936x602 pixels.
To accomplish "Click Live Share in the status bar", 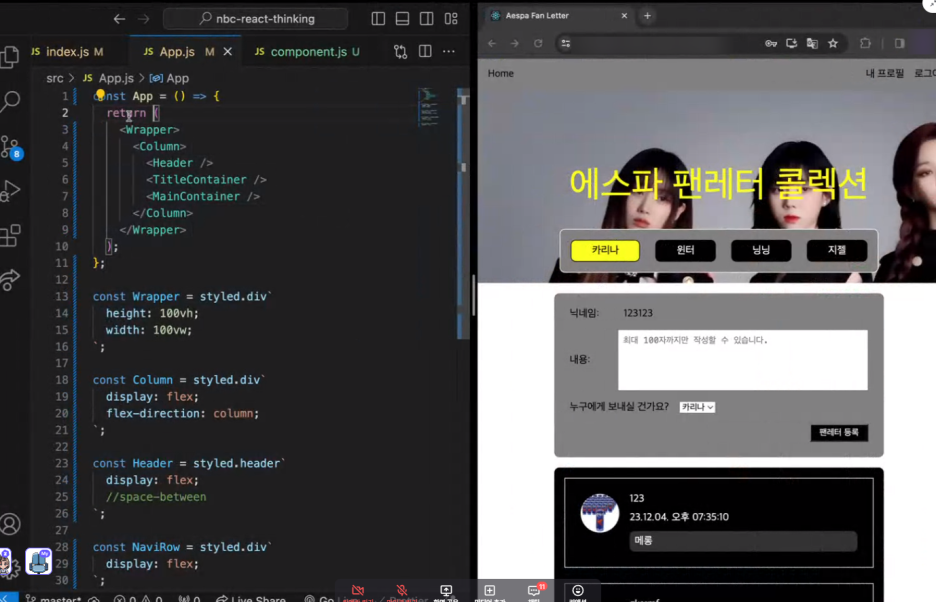I will 251,598.
